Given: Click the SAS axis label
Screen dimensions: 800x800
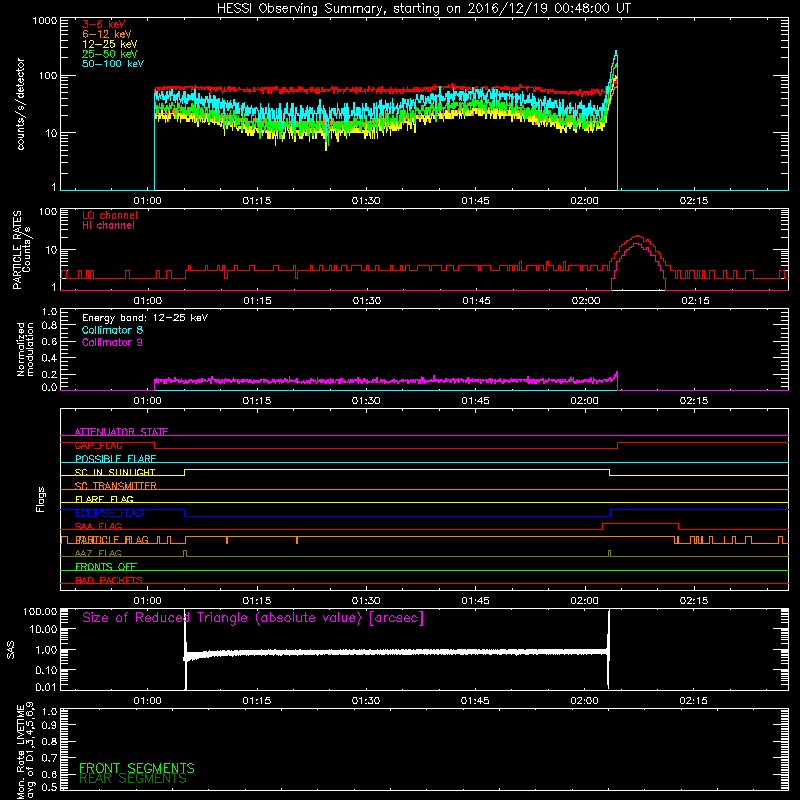Looking at the screenshot, I should [x=11, y=650].
